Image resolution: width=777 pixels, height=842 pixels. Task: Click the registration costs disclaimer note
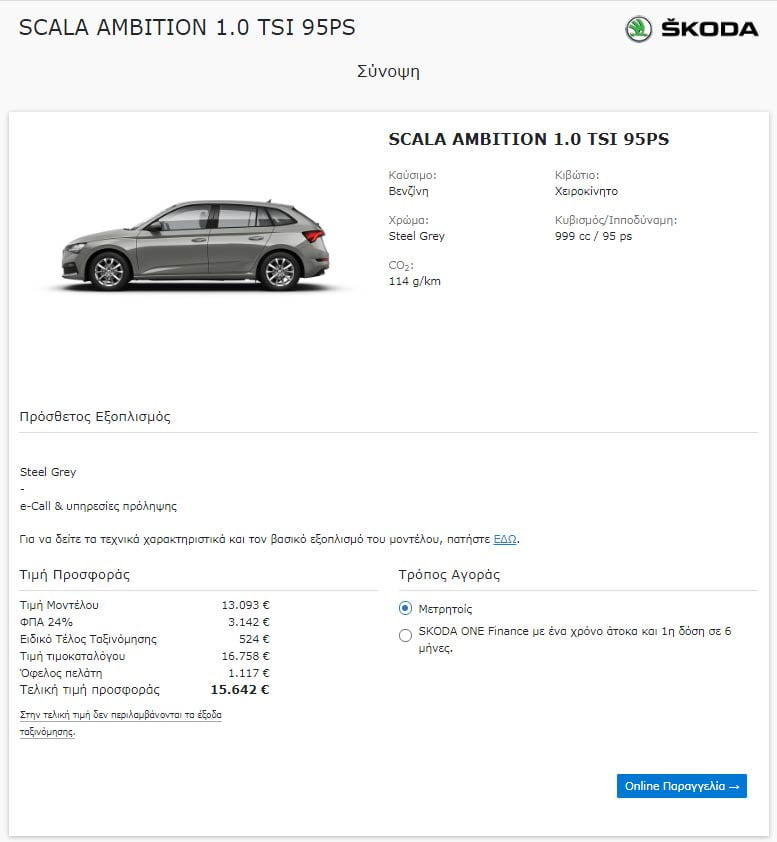coord(121,723)
